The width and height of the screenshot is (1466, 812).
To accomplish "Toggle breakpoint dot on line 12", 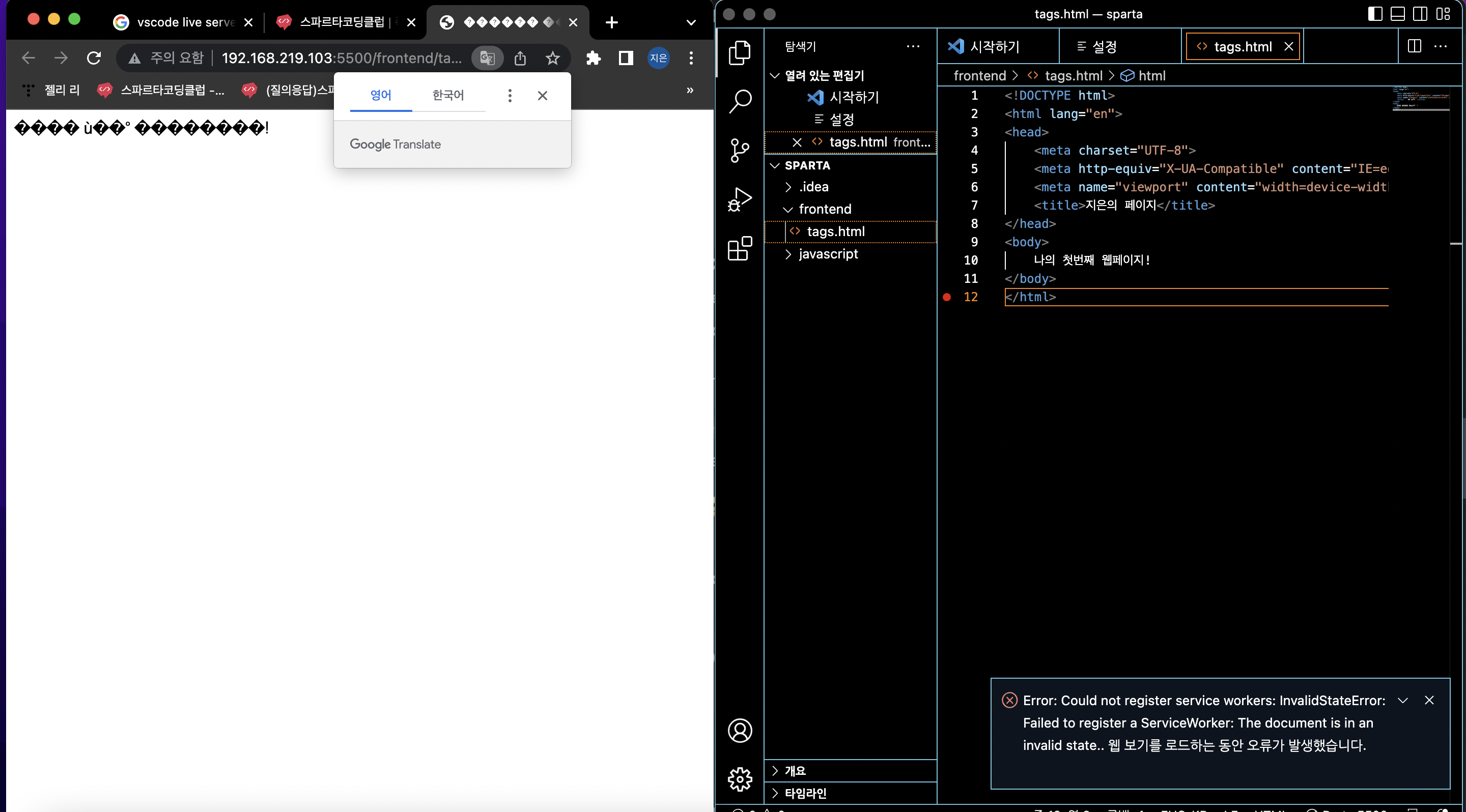I will click(946, 297).
